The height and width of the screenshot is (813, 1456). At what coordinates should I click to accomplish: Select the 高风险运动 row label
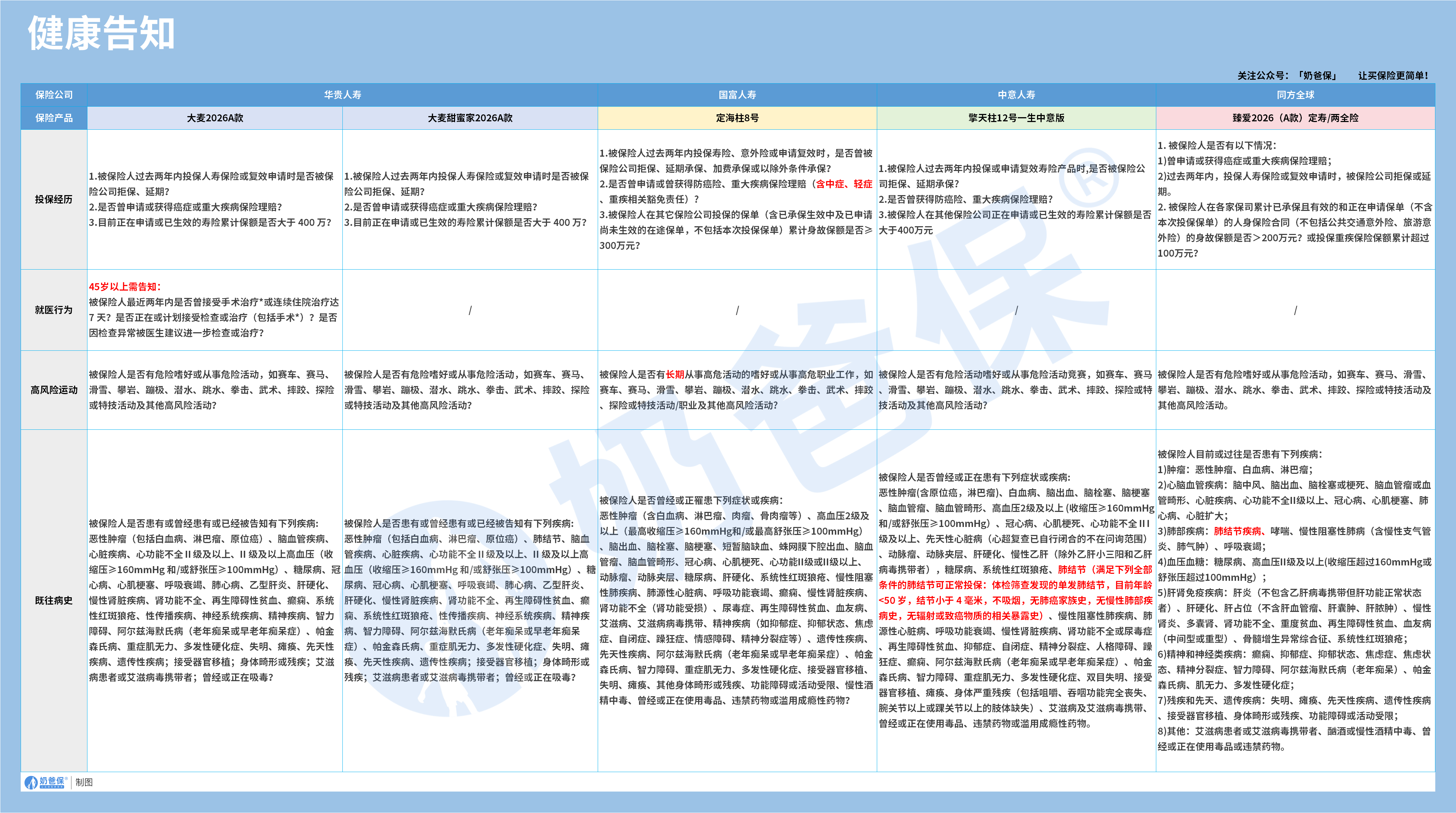pyautogui.click(x=54, y=390)
